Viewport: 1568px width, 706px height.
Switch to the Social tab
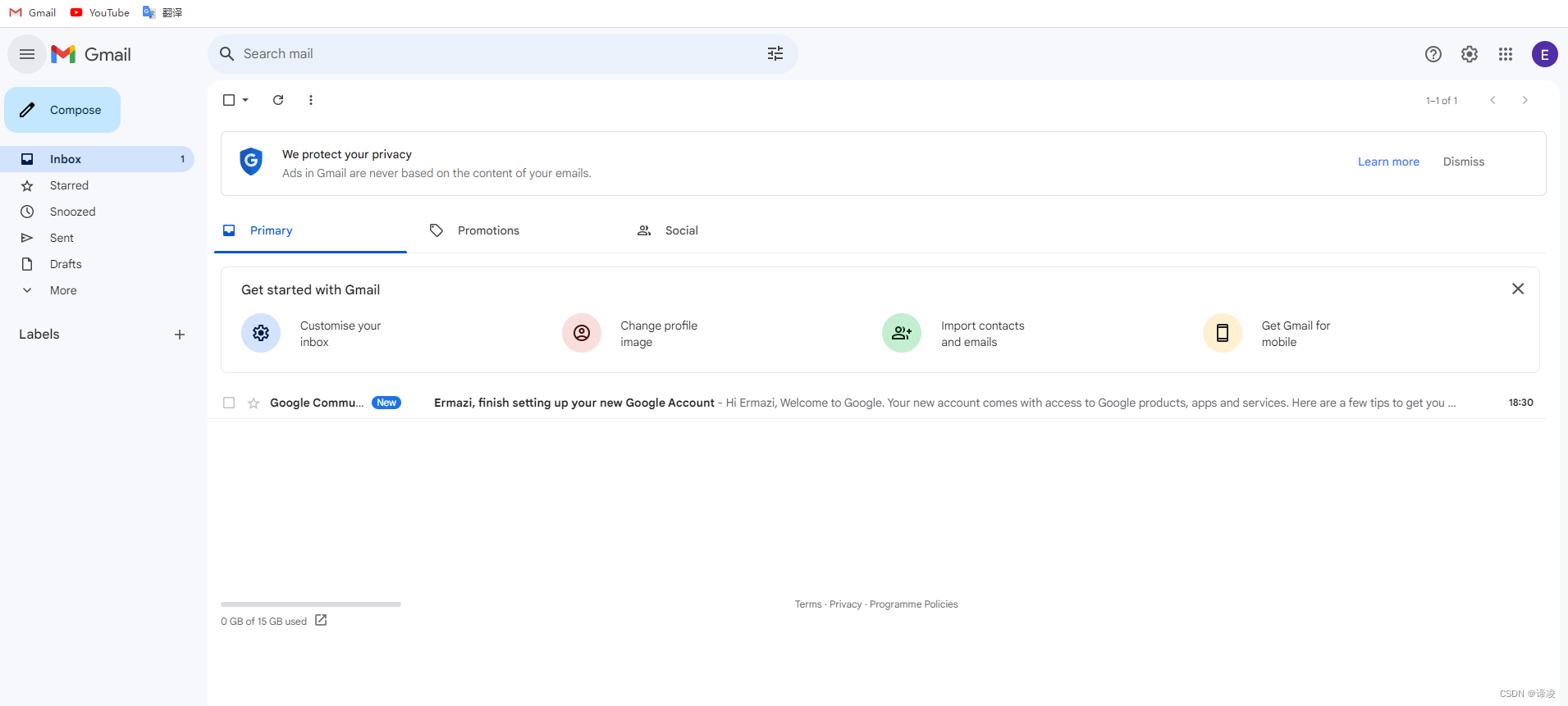click(x=681, y=230)
